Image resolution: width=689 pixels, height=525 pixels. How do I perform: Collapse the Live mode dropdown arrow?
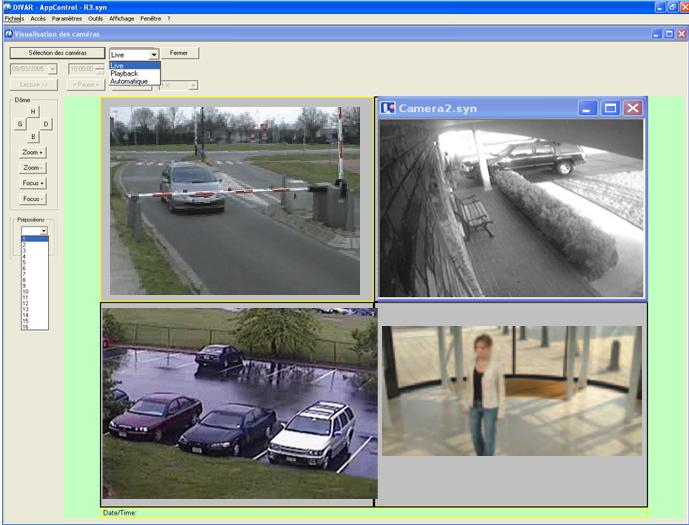(x=153, y=54)
